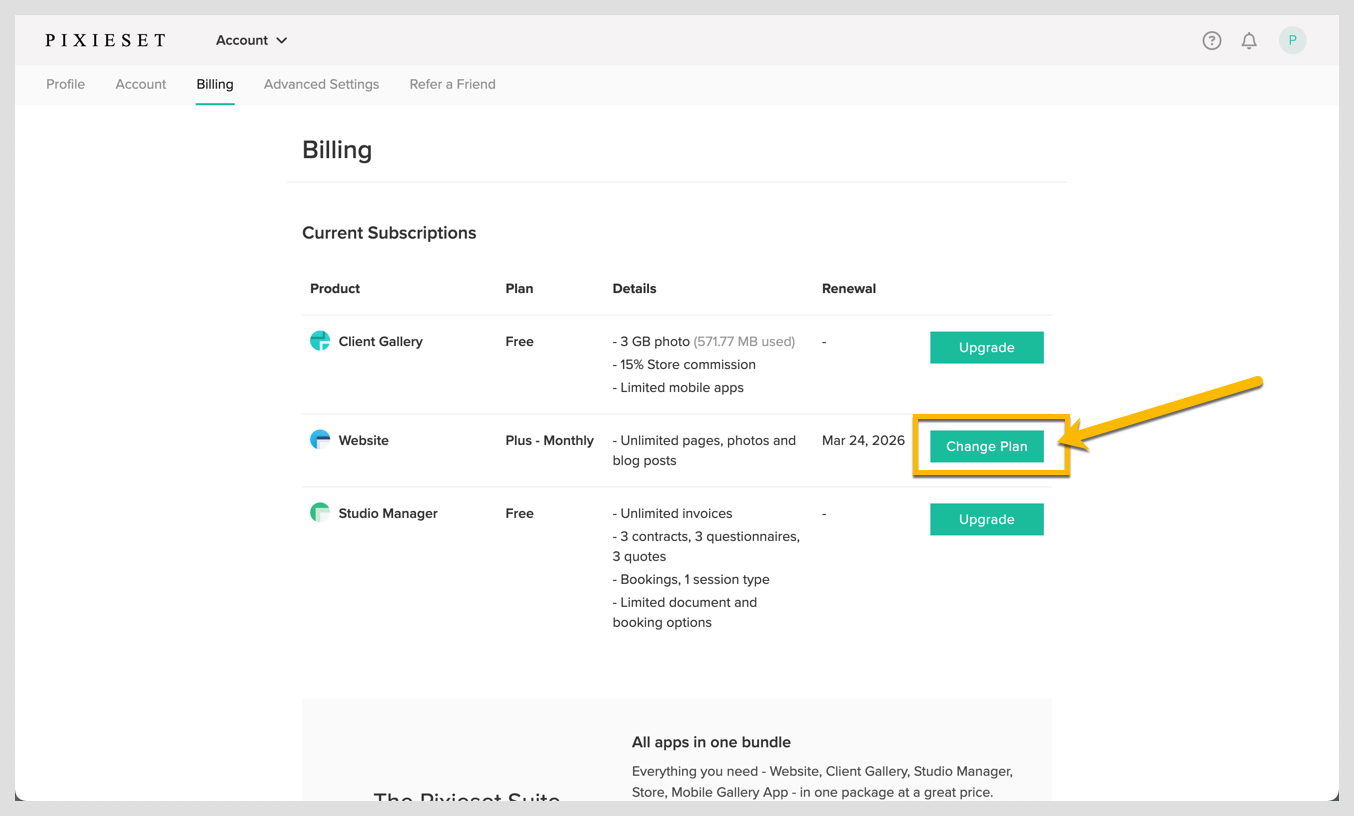Open the help icon in the top bar
The image size is (1354, 816).
coord(1211,40)
